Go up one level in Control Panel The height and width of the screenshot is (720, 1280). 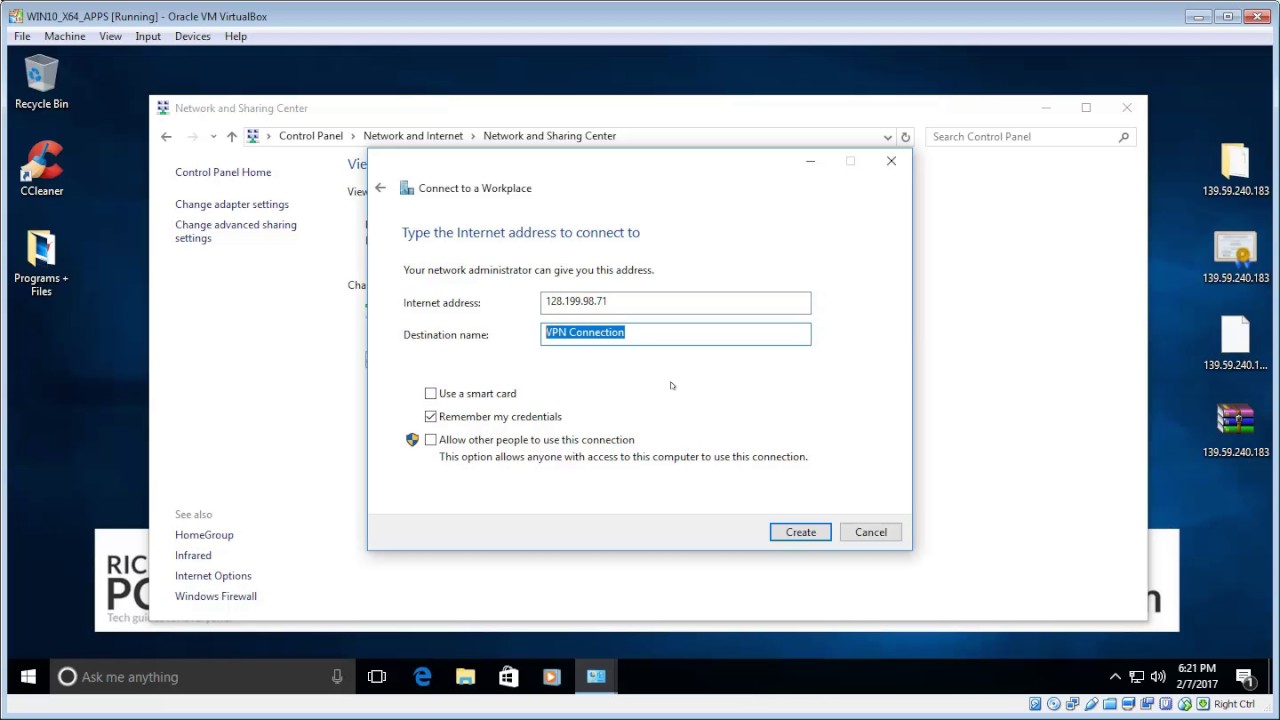click(x=231, y=137)
